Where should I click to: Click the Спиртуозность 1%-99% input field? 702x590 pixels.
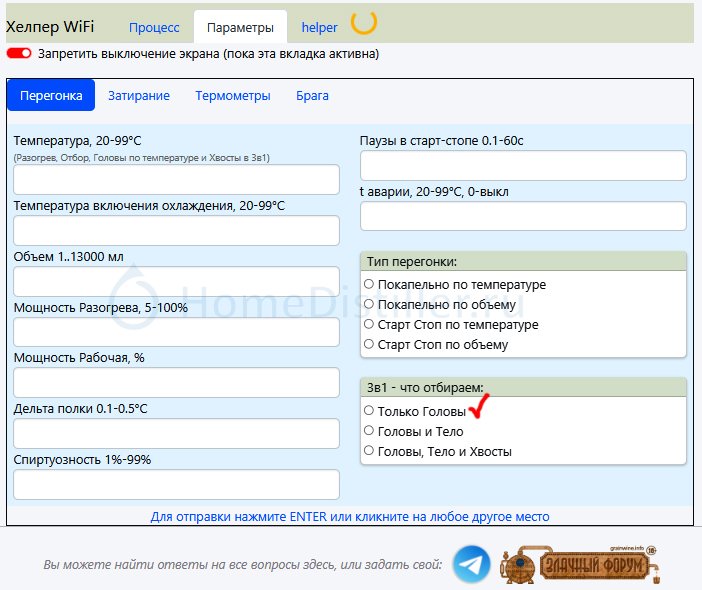(176, 485)
